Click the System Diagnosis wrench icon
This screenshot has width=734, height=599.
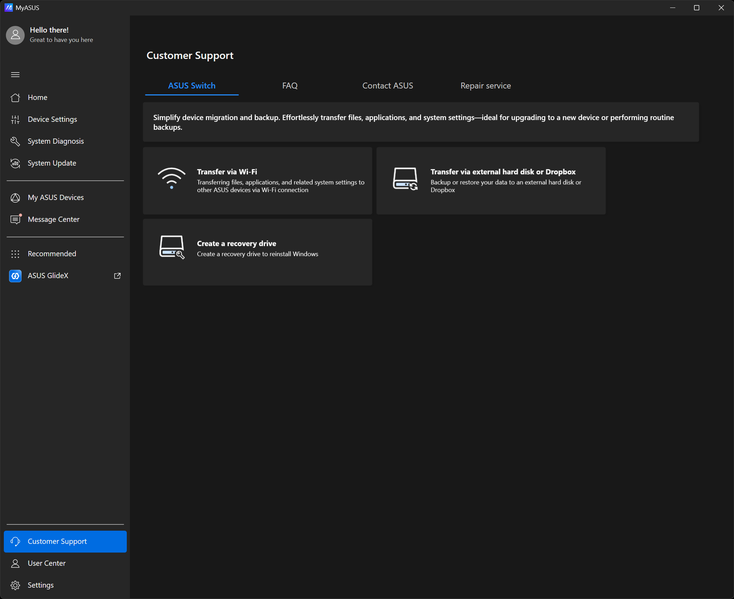15,141
